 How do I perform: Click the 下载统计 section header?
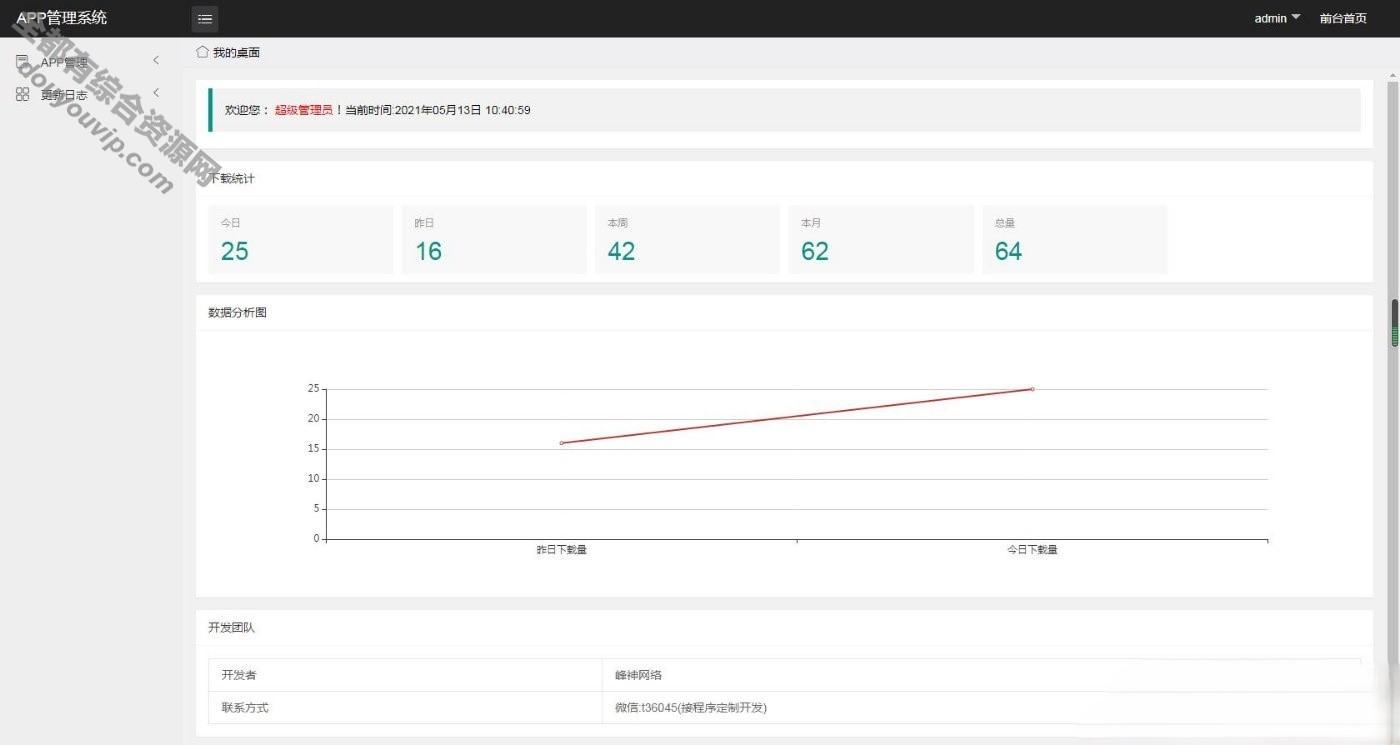pos(232,178)
